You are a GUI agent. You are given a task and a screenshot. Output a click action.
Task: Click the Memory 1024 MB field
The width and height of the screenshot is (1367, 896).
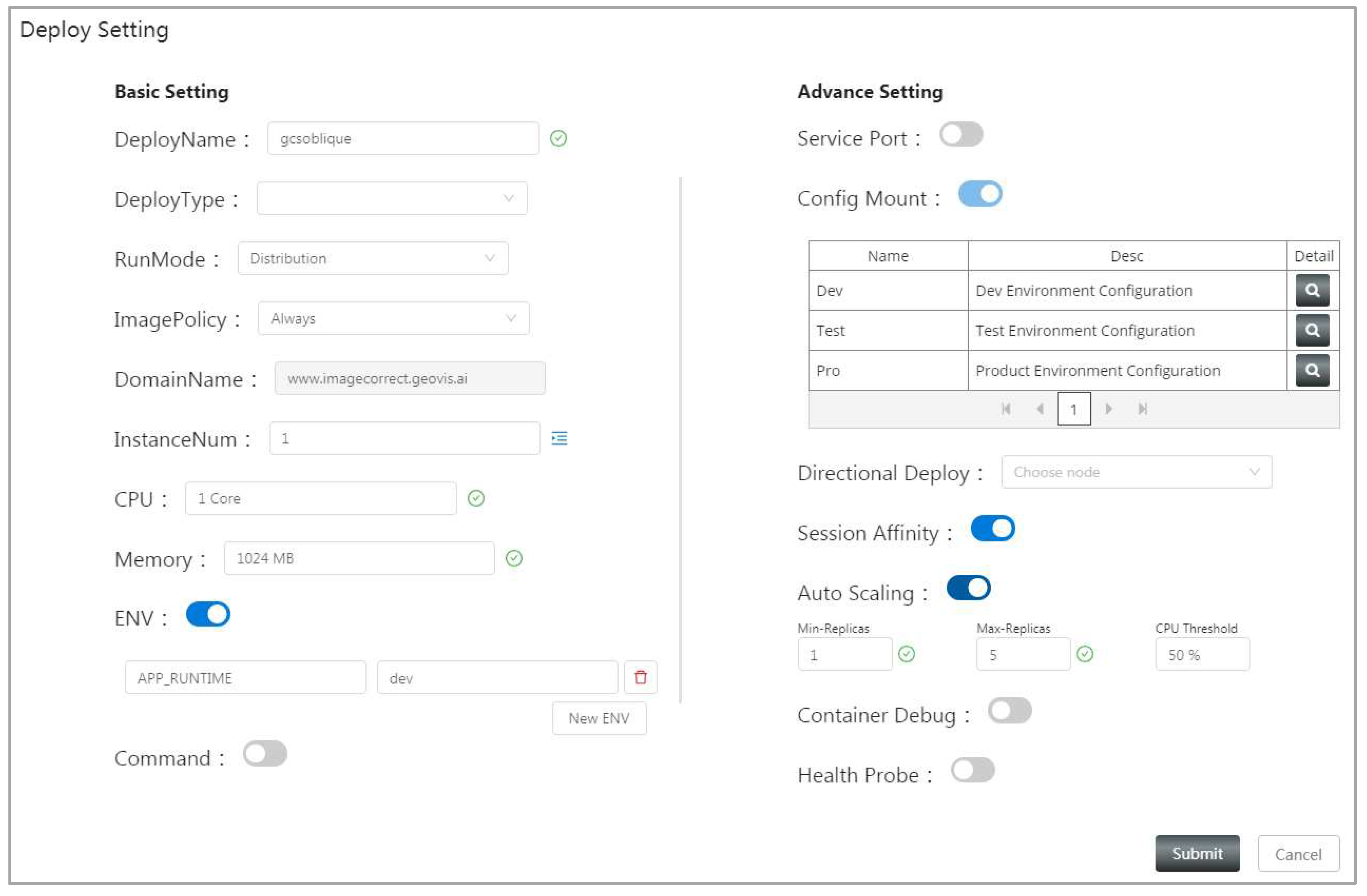[x=359, y=559]
